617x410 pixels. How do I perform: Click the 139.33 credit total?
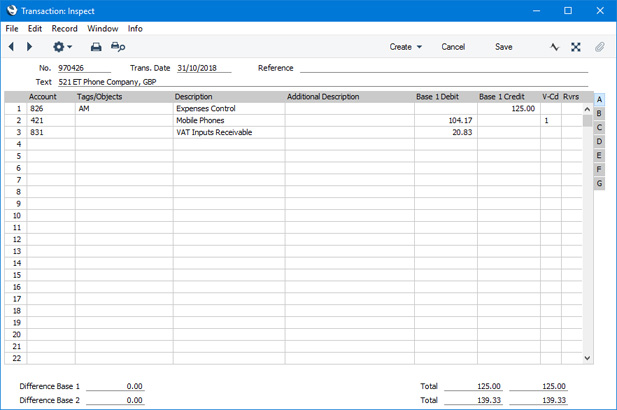(x=538, y=400)
